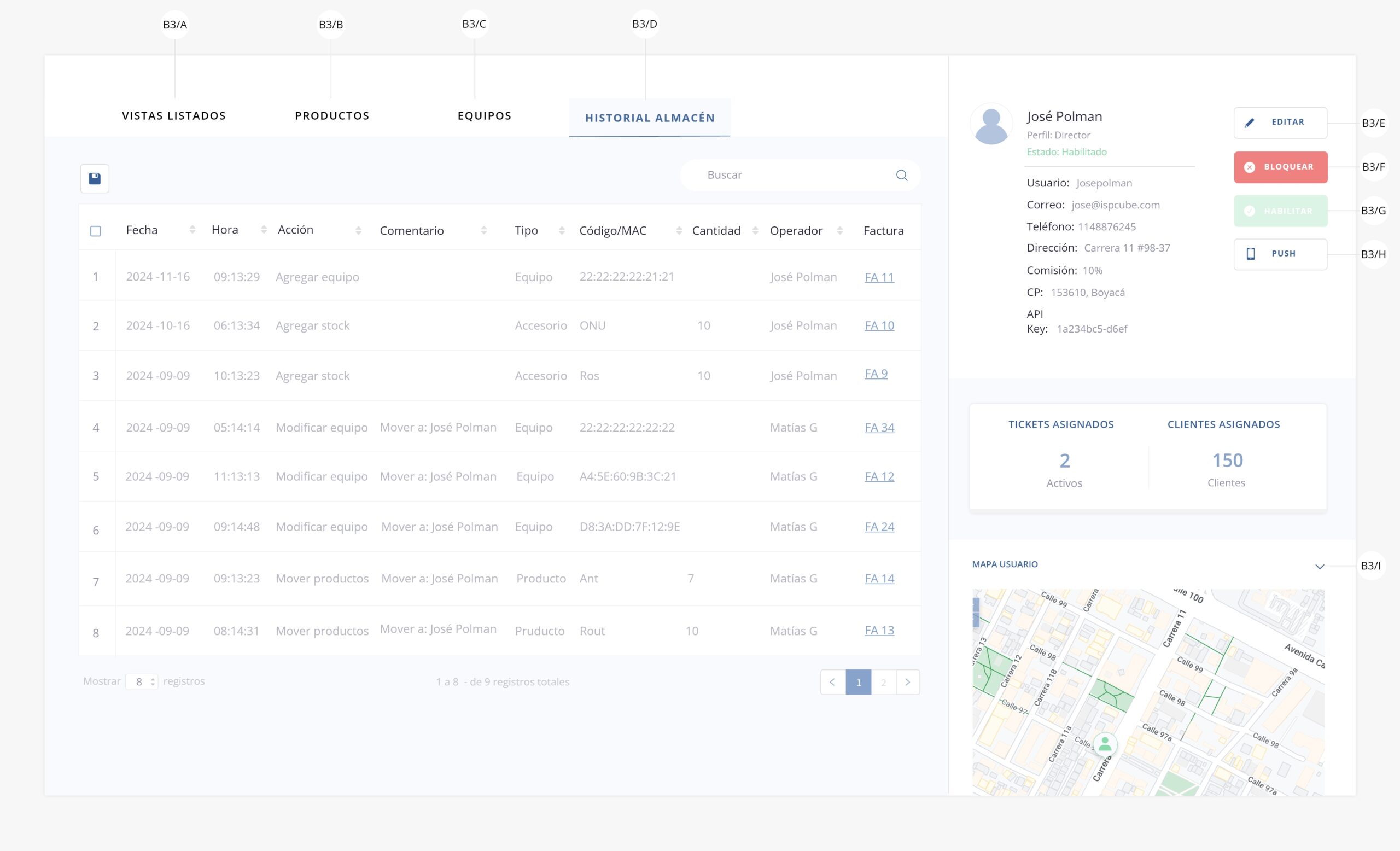This screenshot has height=851, width=1400.
Task: Click the Bloquear button's X icon
Action: [1249, 167]
